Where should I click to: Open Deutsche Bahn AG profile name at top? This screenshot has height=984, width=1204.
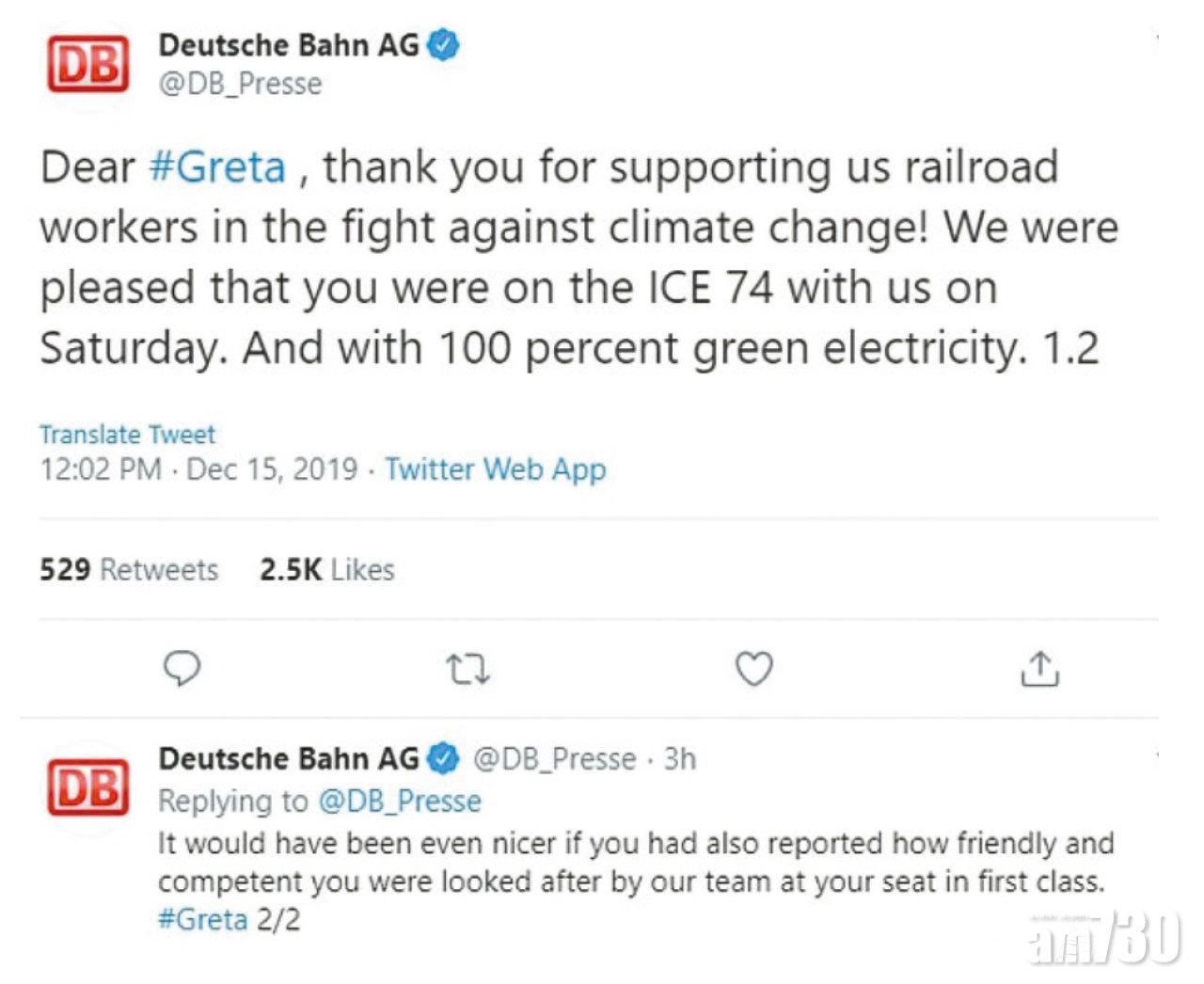pyautogui.click(x=288, y=45)
